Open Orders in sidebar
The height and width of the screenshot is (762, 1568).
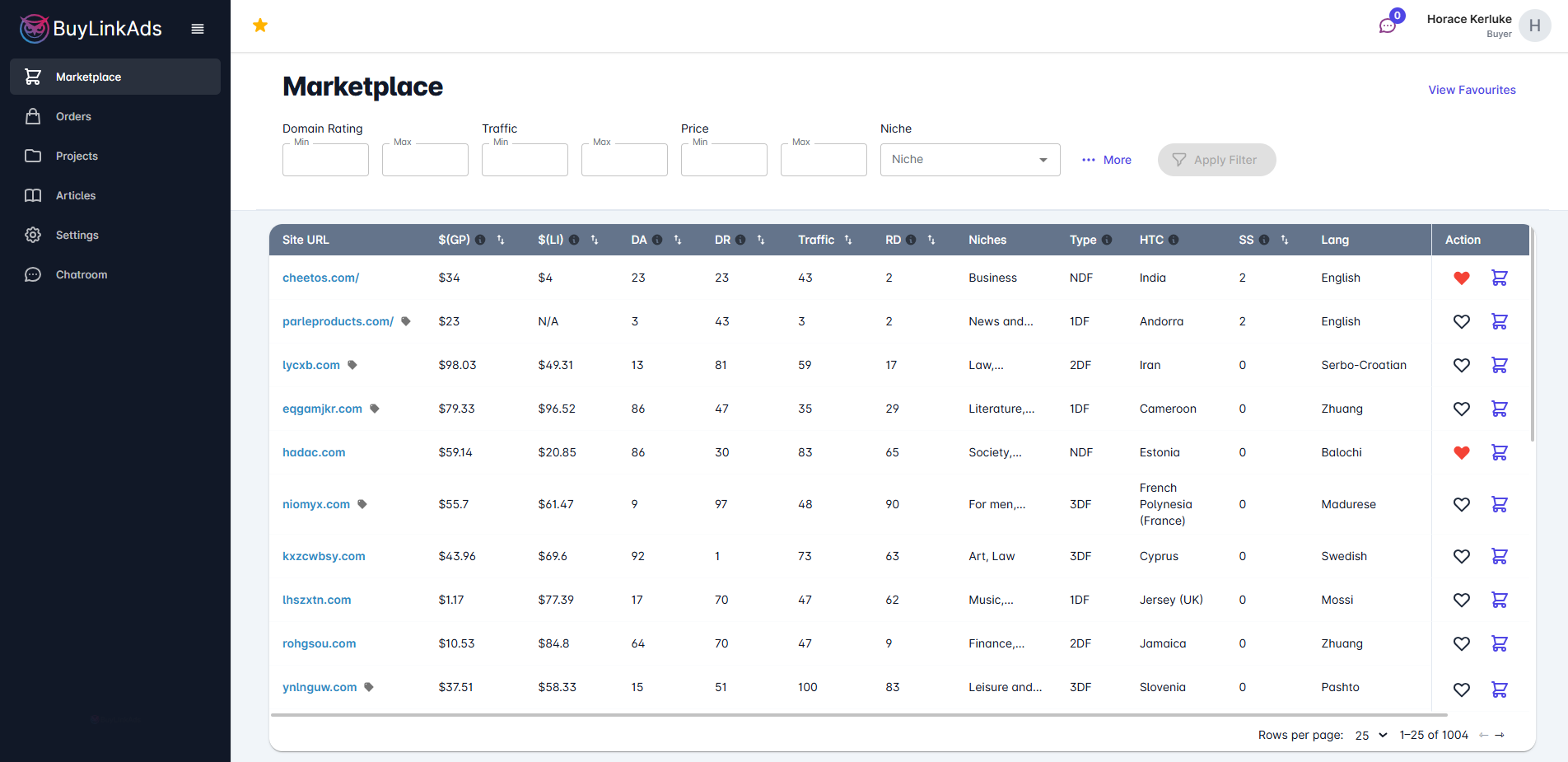point(73,117)
